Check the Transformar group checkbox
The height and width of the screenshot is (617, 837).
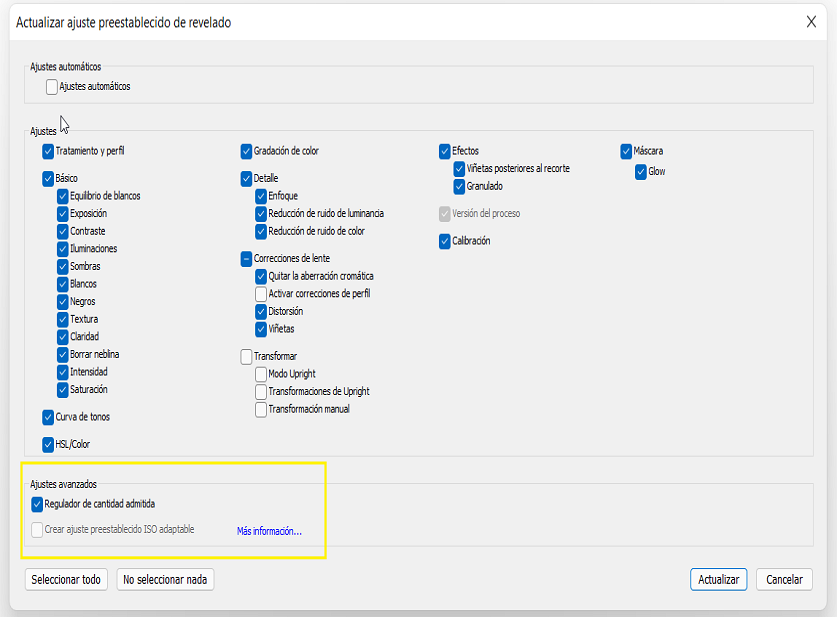point(246,356)
